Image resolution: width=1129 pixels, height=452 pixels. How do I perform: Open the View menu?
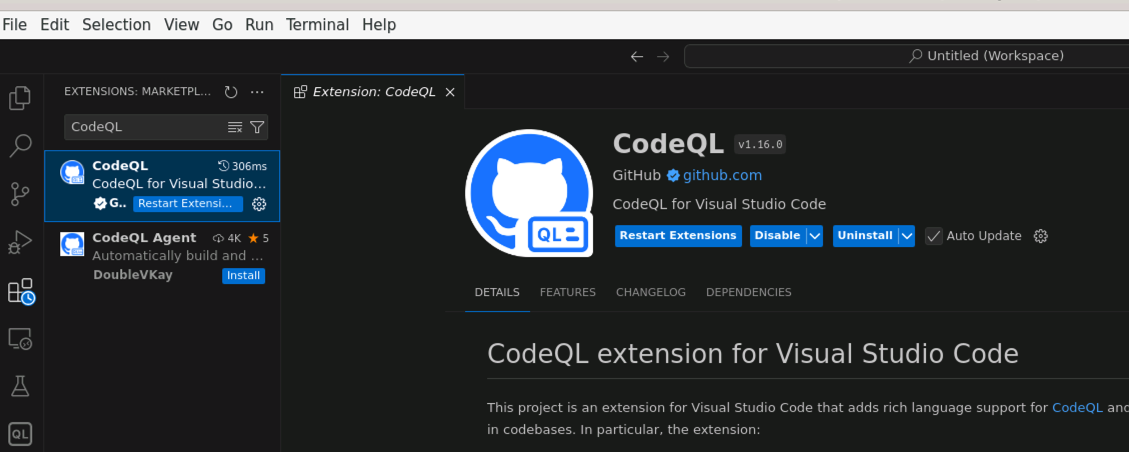(x=181, y=25)
